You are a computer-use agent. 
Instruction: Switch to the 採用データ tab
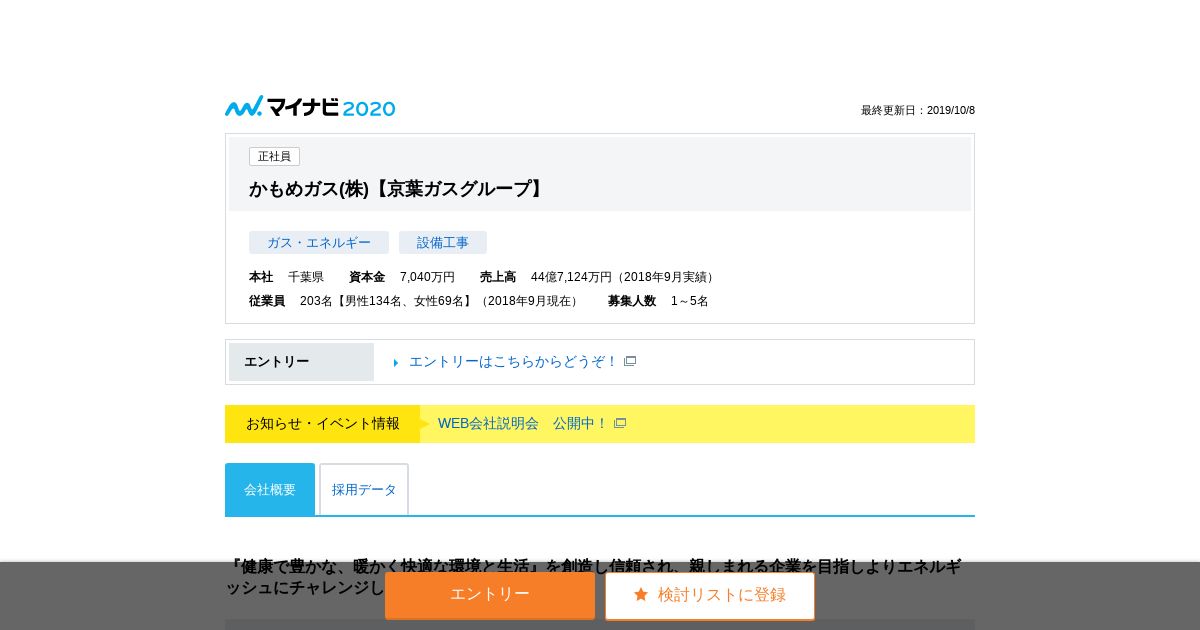[364, 489]
